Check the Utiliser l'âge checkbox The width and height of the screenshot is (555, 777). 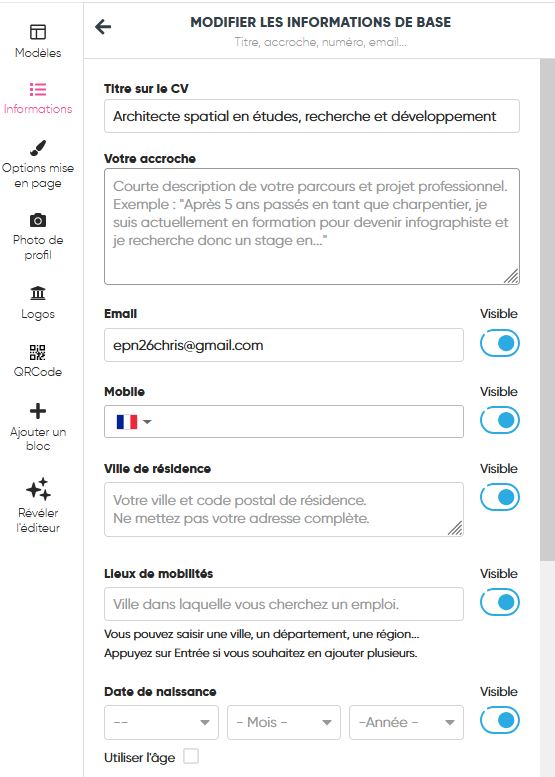click(191, 756)
